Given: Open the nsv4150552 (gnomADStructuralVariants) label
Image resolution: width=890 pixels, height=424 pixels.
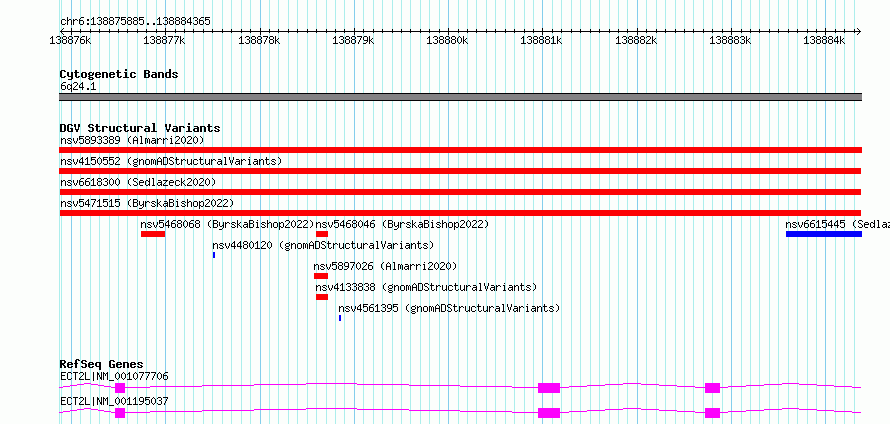Looking at the screenshot, I should [x=171, y=161].
